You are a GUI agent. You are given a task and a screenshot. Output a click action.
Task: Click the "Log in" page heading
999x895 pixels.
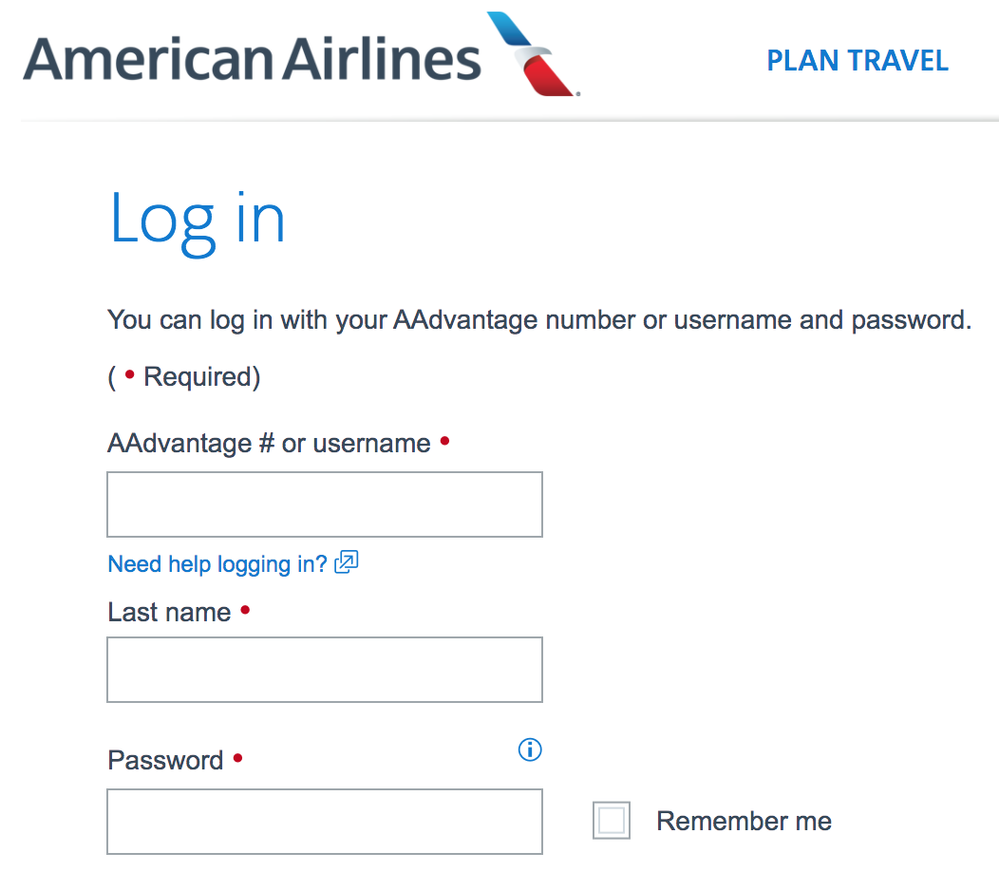(x=197, y=218)
